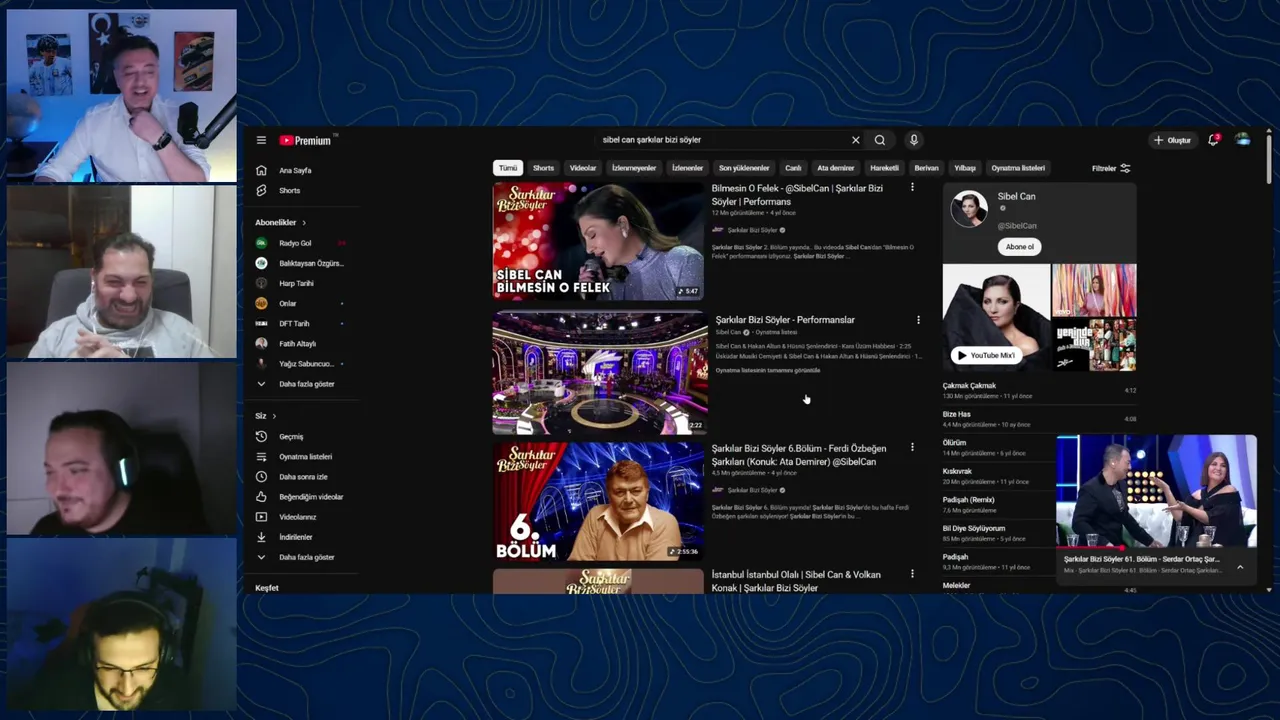Open Performanslar playlist thumbnail

pos(599,373)
